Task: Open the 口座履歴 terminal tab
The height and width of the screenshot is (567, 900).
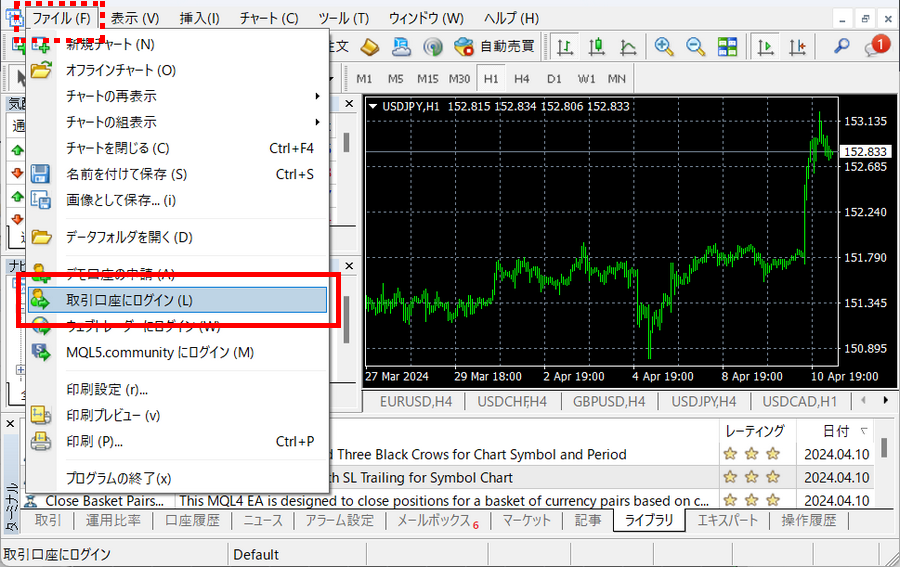Action: pyautogui.click(x=192, y=521)
